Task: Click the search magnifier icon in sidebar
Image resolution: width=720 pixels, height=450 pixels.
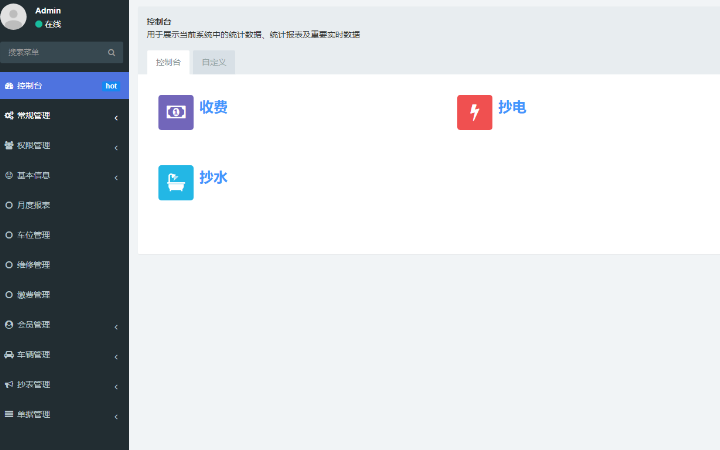Action: 112,52
